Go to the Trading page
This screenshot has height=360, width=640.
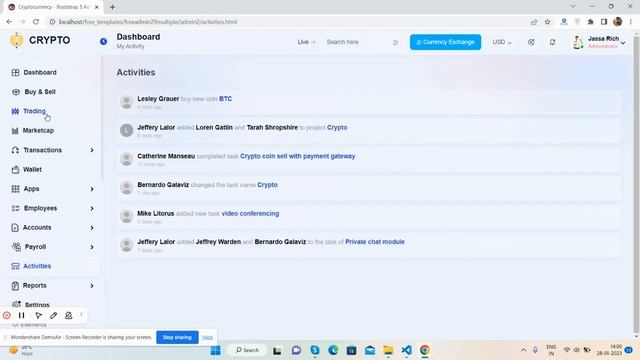coord(34,111)
